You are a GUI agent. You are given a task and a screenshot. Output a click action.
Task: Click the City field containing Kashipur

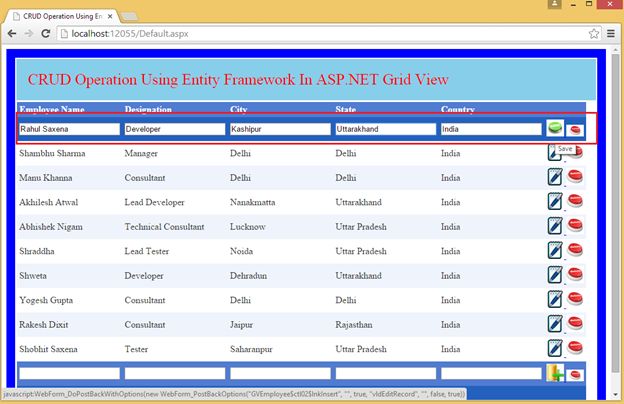point(280,129)
